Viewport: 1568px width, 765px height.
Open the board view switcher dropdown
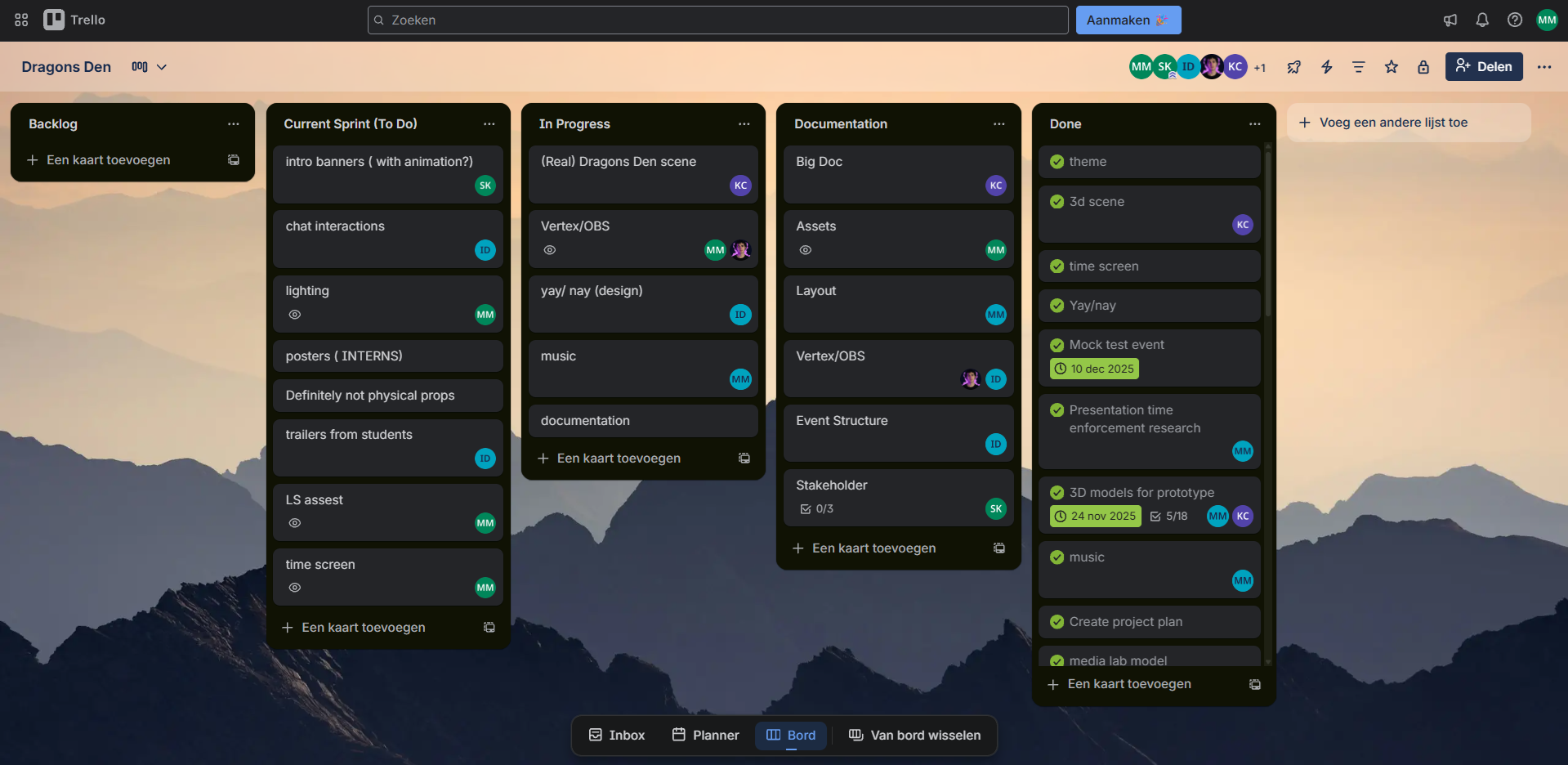150,67
